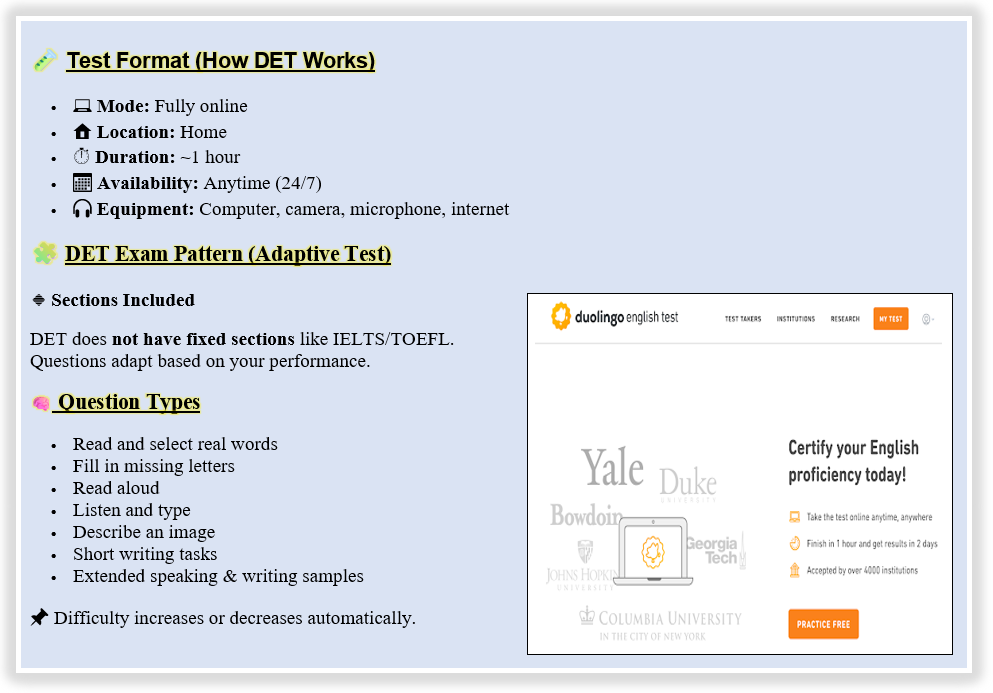
Task: Select the Institutions menu item
Action: [x=795, y=319]
